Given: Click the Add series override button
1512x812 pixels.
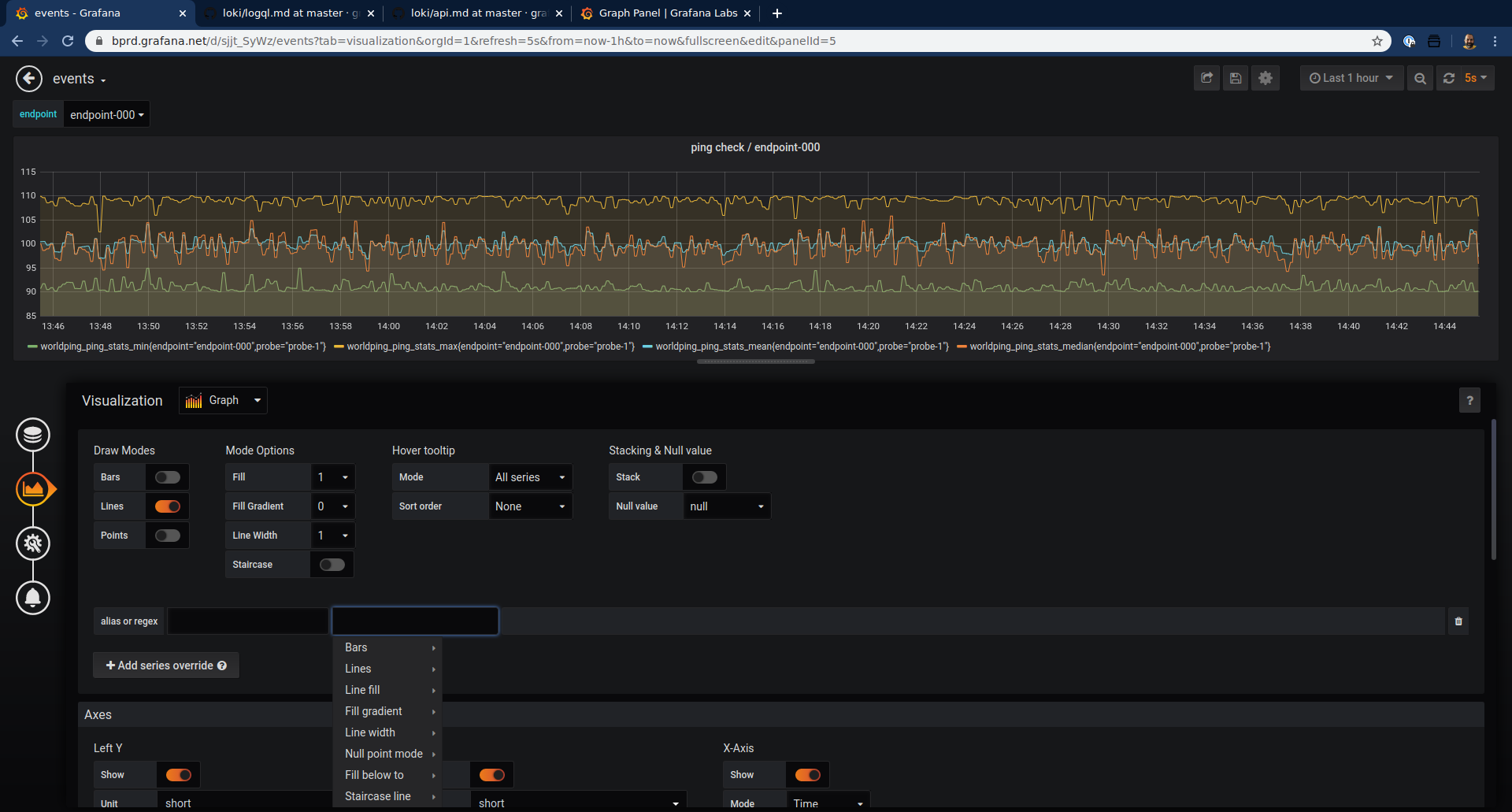Looking at the screenshot, I should click(x=165, y=665).
